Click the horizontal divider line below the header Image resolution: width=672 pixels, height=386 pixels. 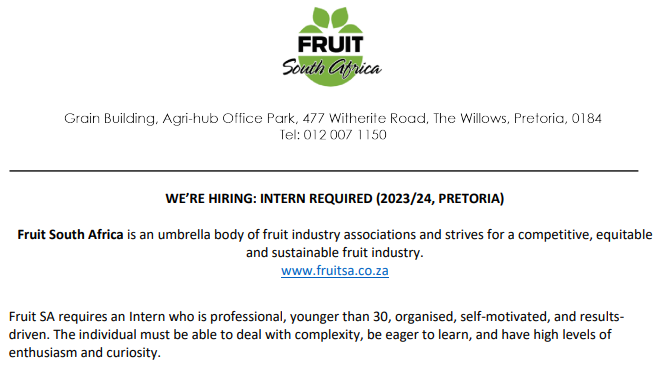[x=324, y=171]
